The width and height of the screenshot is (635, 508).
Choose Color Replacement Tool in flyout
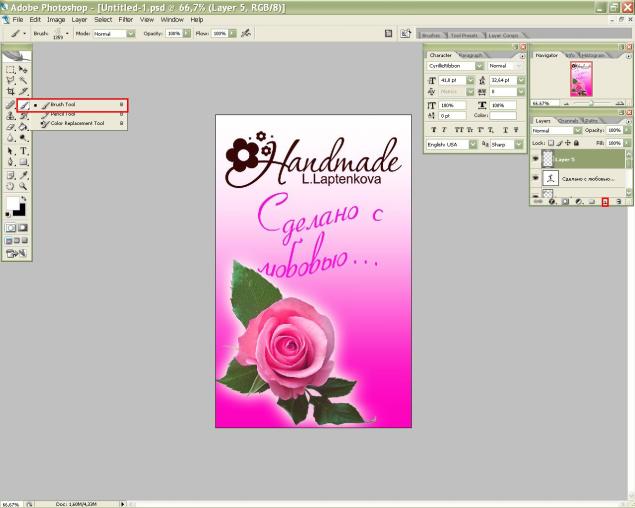point(78,124)
